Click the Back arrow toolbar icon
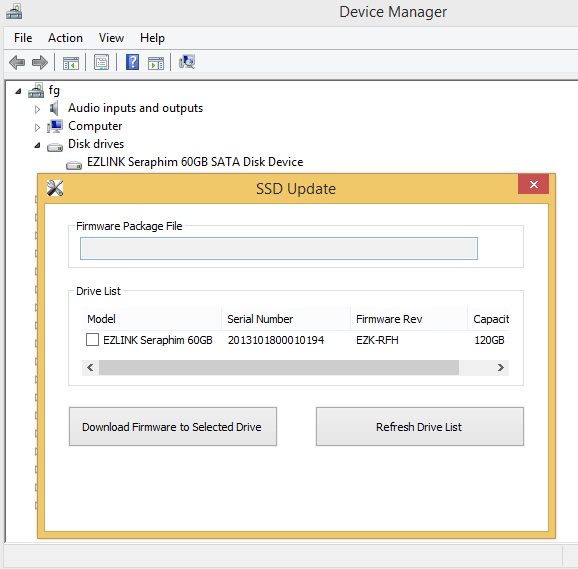 click(x=17, y=62)
